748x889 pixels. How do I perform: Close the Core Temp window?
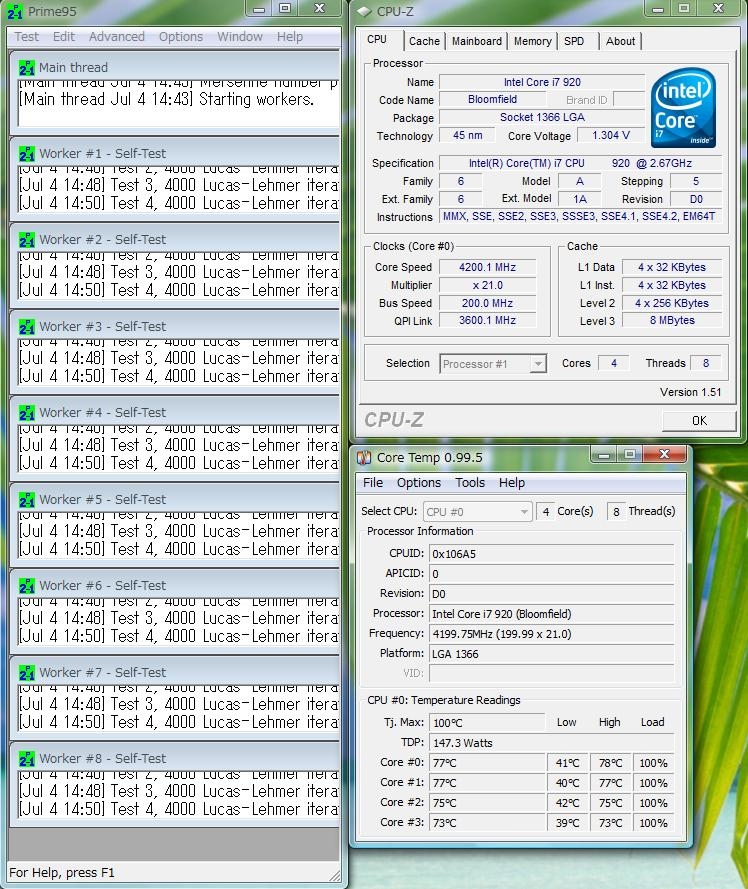coord(665,454)
